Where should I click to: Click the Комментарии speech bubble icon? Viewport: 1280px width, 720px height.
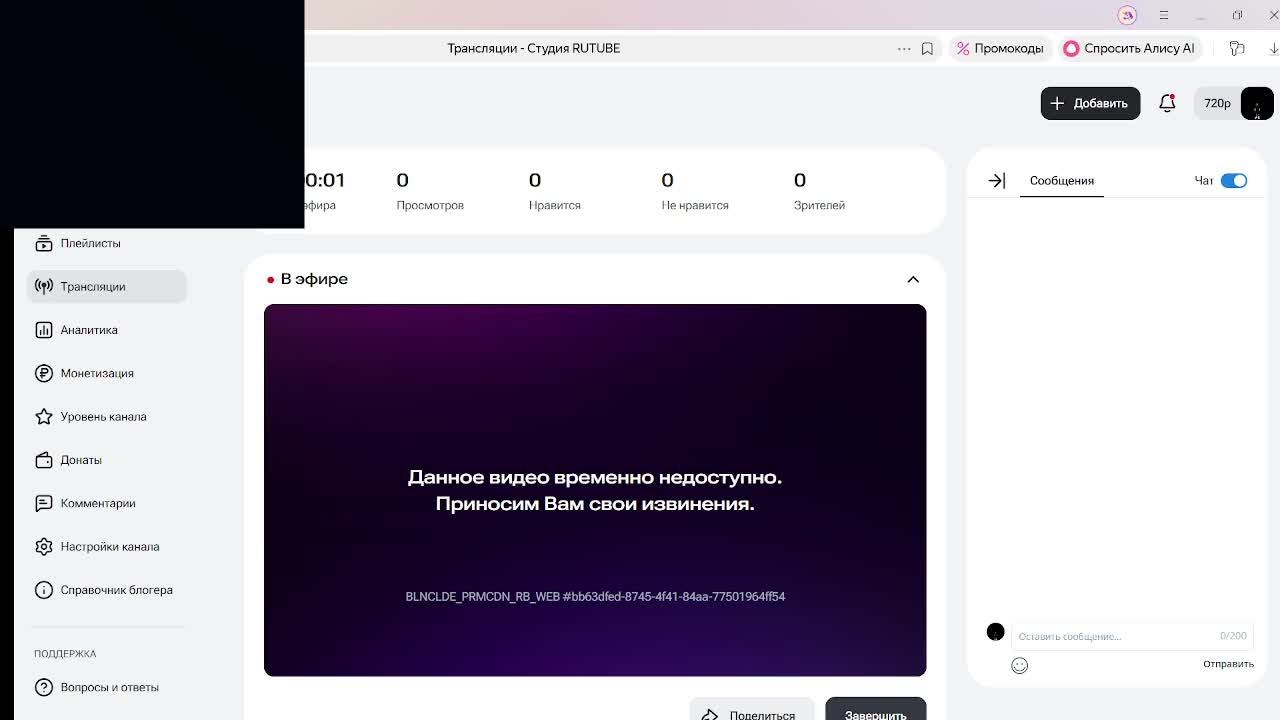(x=44, y=503)
